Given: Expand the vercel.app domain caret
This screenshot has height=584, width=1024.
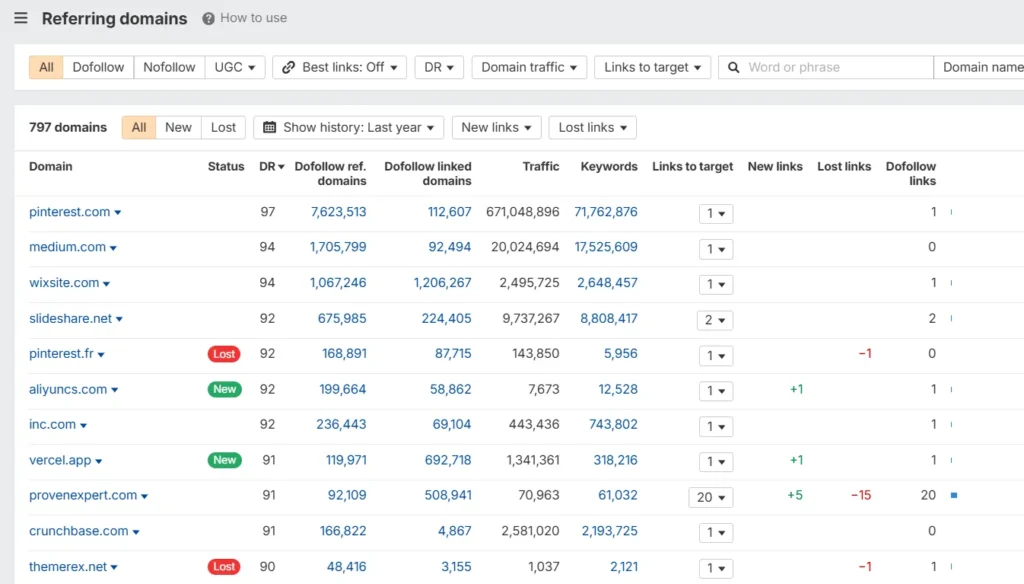Looking at the screenshot, I should [99, 461].
